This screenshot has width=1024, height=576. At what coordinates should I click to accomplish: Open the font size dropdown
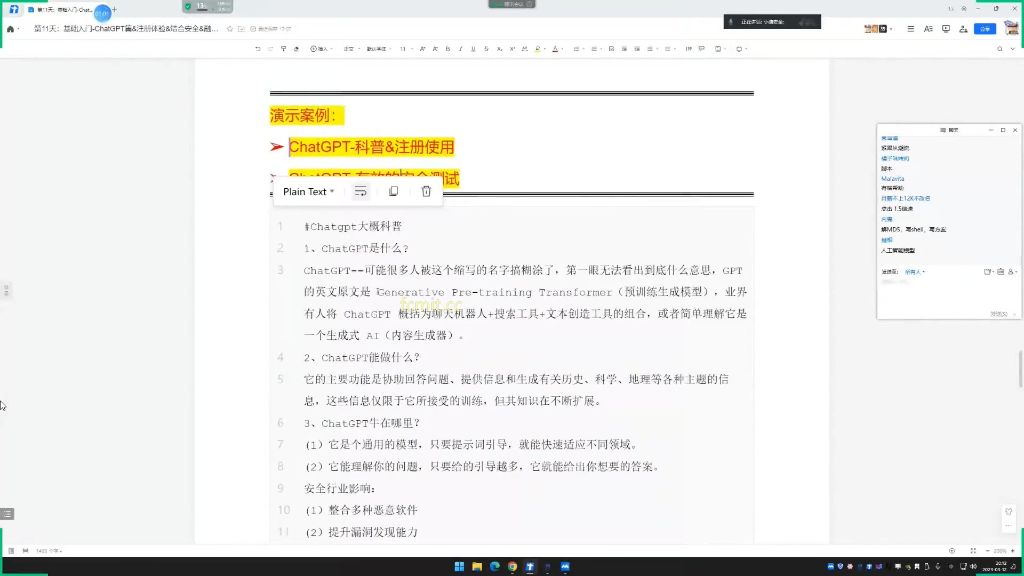[406, 49]
